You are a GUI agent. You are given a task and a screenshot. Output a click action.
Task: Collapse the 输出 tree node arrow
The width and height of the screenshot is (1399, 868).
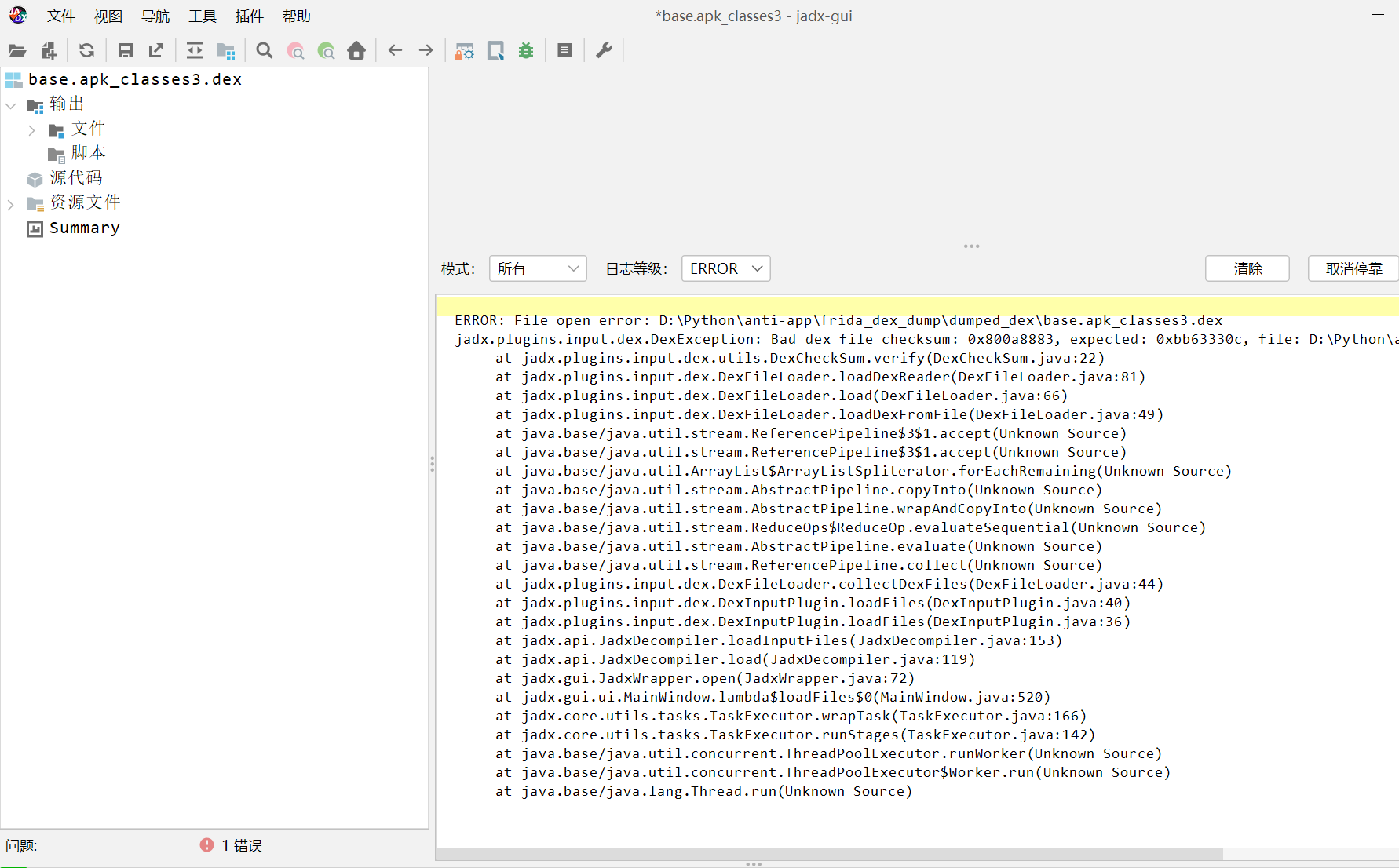coord(11,105)
